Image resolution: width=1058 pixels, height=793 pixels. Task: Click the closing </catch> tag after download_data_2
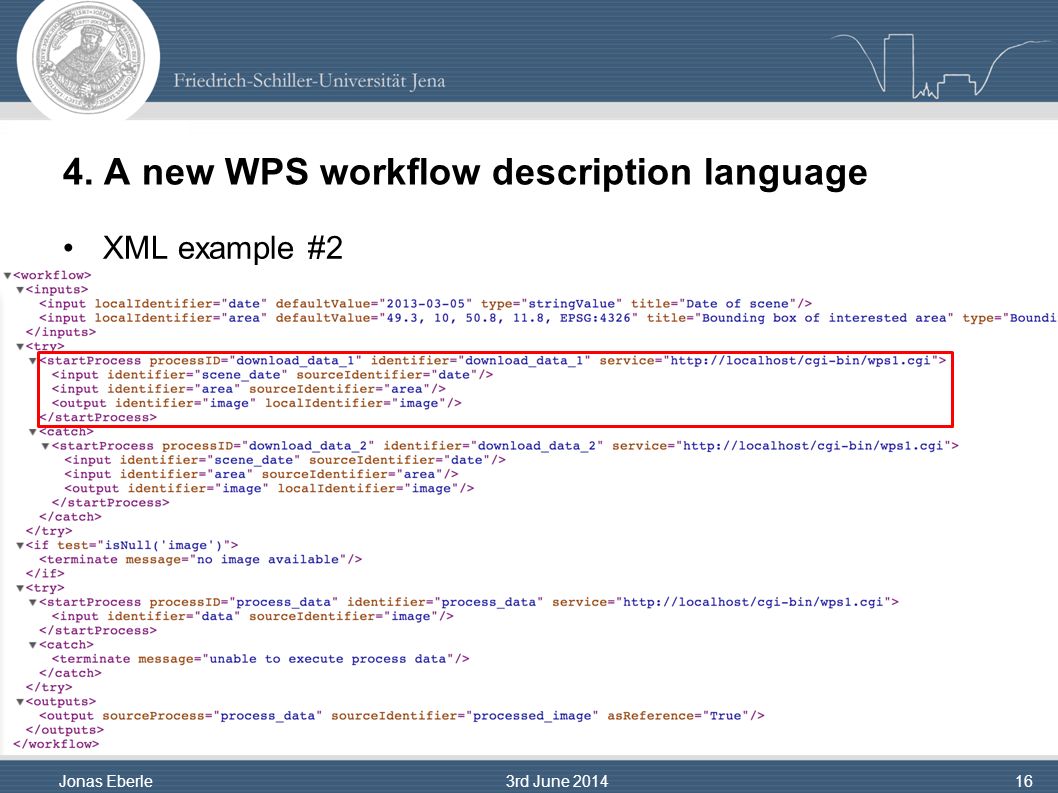tap(70, 517)
